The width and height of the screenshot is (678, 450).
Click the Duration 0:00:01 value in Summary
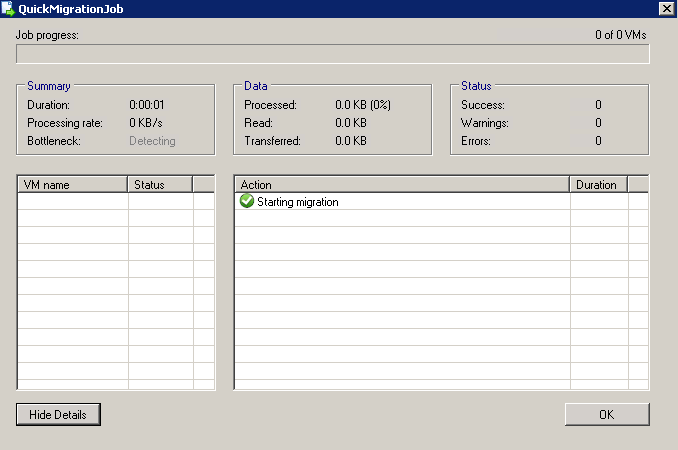pyautogui.click(x=149, y=104)
